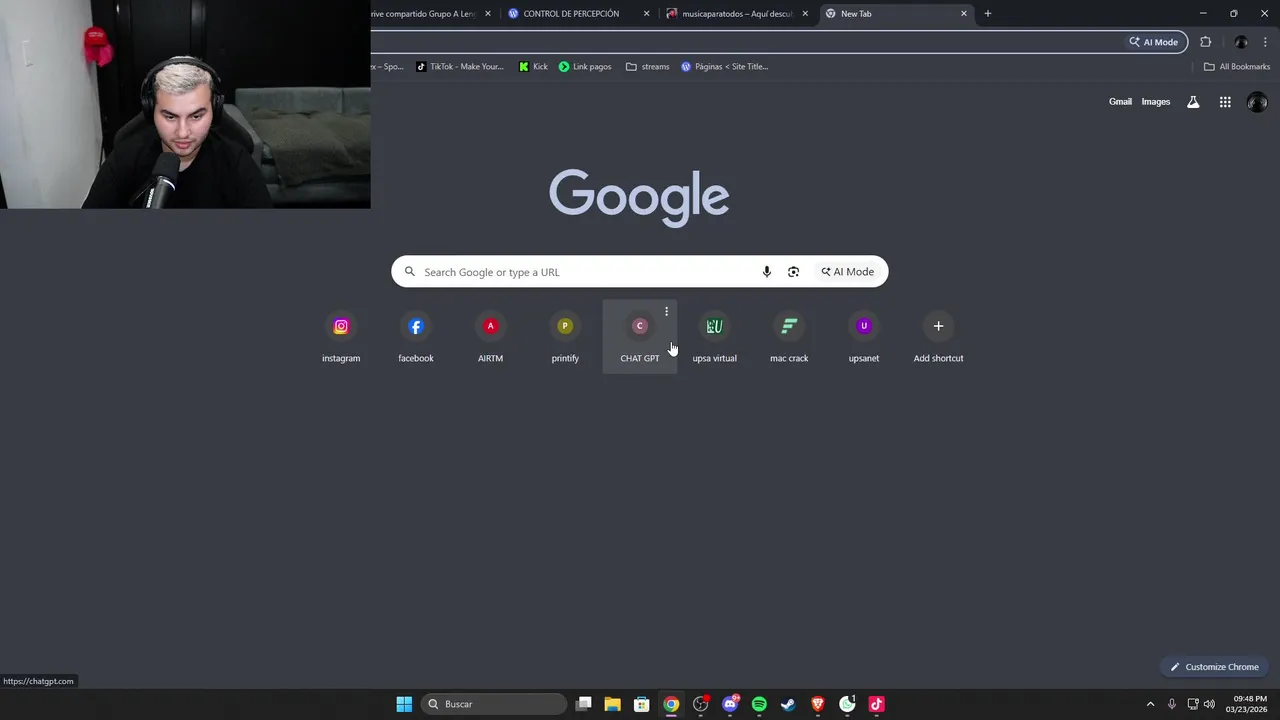This screenshot has height=720, width=1280.
Task: Click the Google logo
Action: 639,197
